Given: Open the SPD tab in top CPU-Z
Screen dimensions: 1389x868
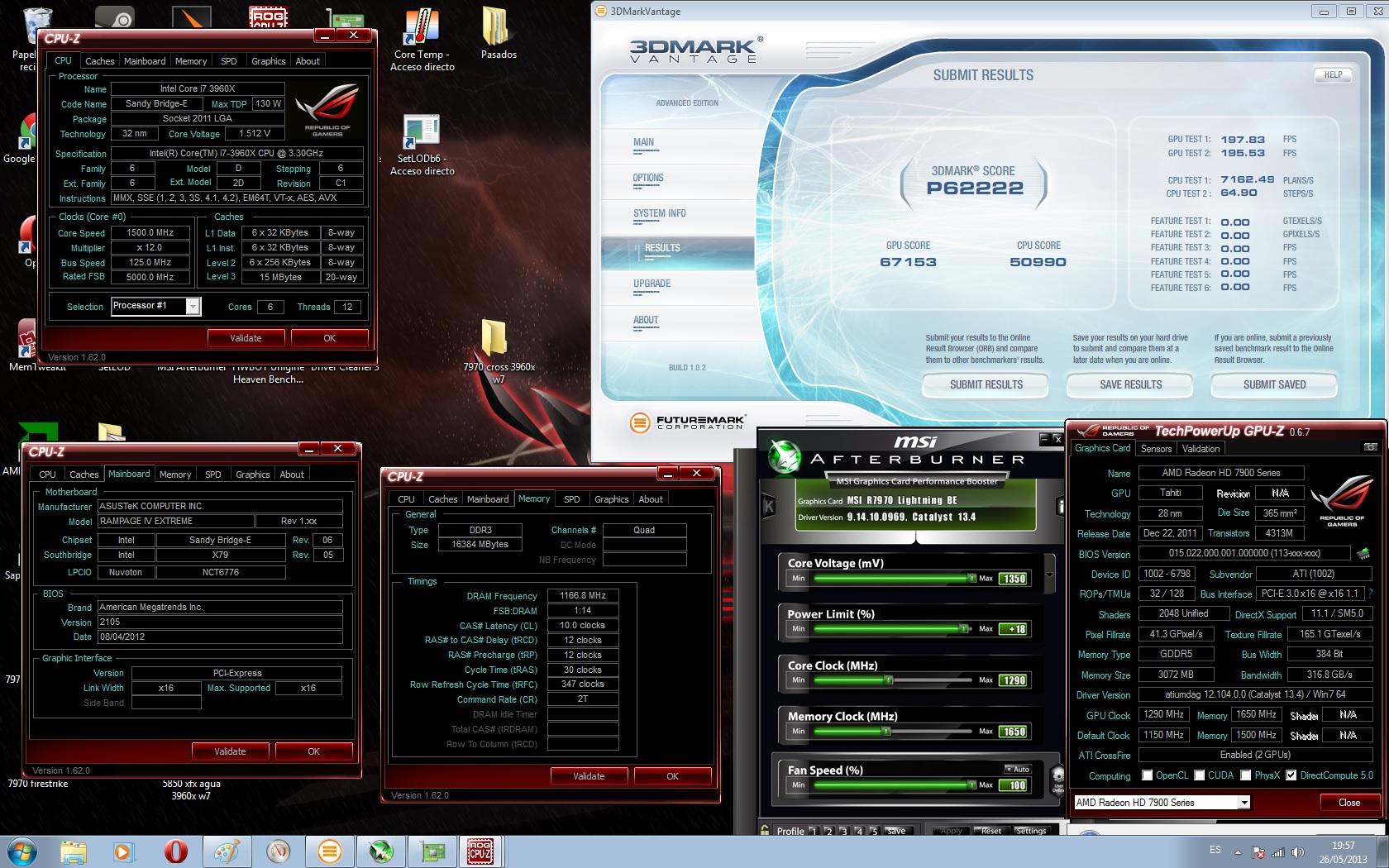Looking at the screenshot, I should pyautogui.click(x=229, y=61).
